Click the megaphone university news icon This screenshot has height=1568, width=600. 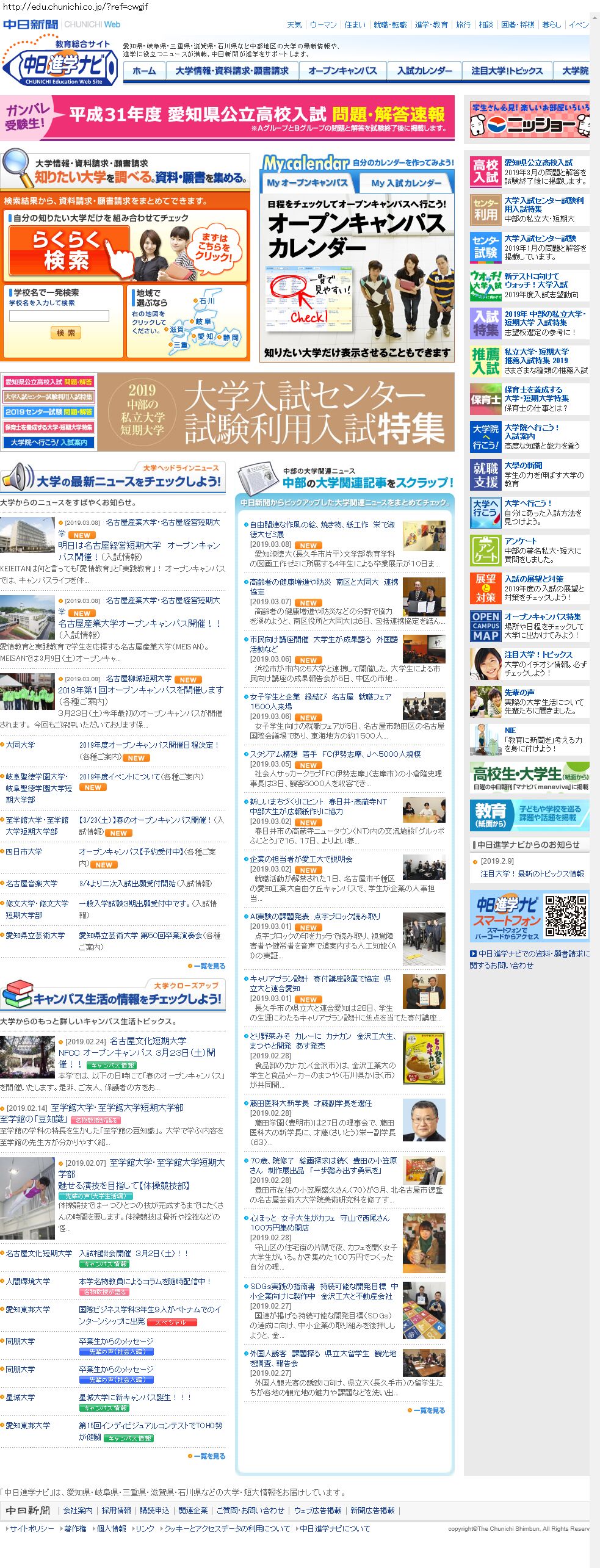tap(17, 477)
